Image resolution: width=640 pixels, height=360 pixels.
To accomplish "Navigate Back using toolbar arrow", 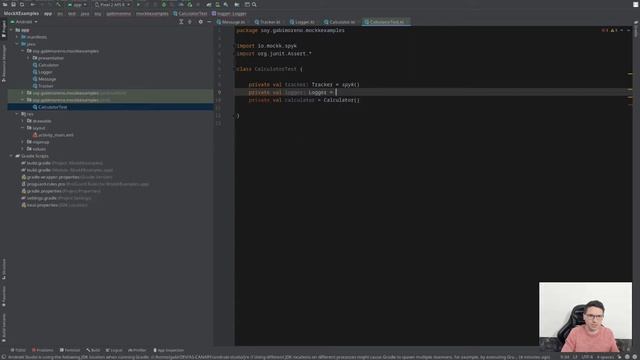I will pyautogui.click(x=33, y=4).
